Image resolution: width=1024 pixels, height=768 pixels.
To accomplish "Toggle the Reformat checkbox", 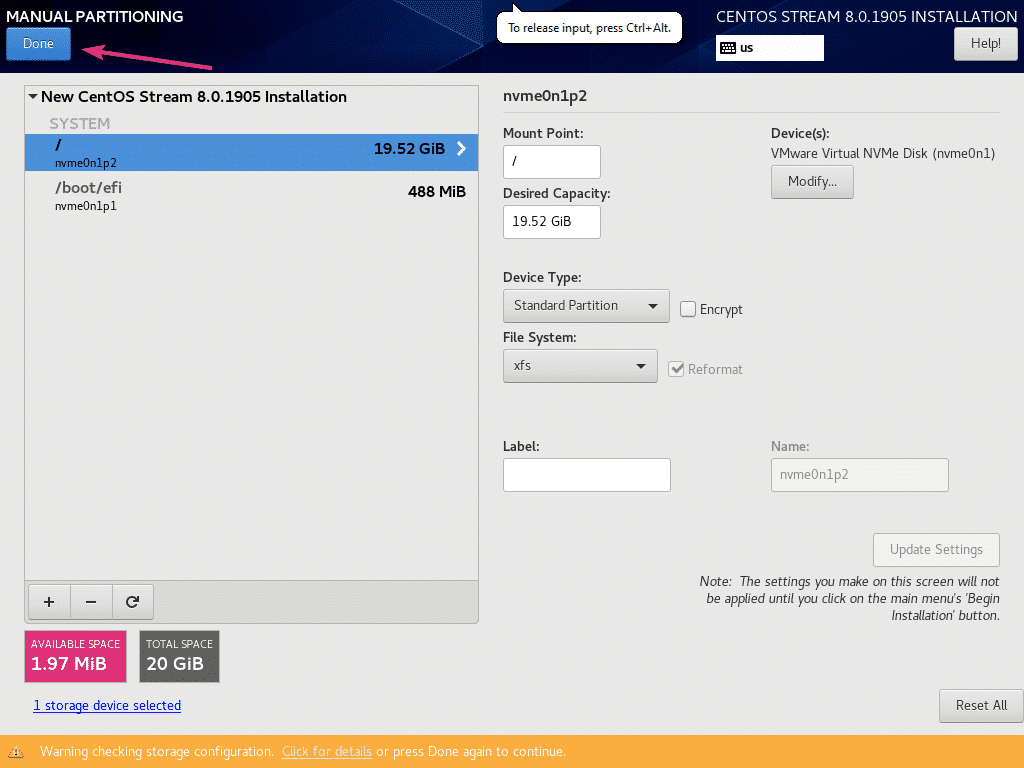I will tap(676, 369).
